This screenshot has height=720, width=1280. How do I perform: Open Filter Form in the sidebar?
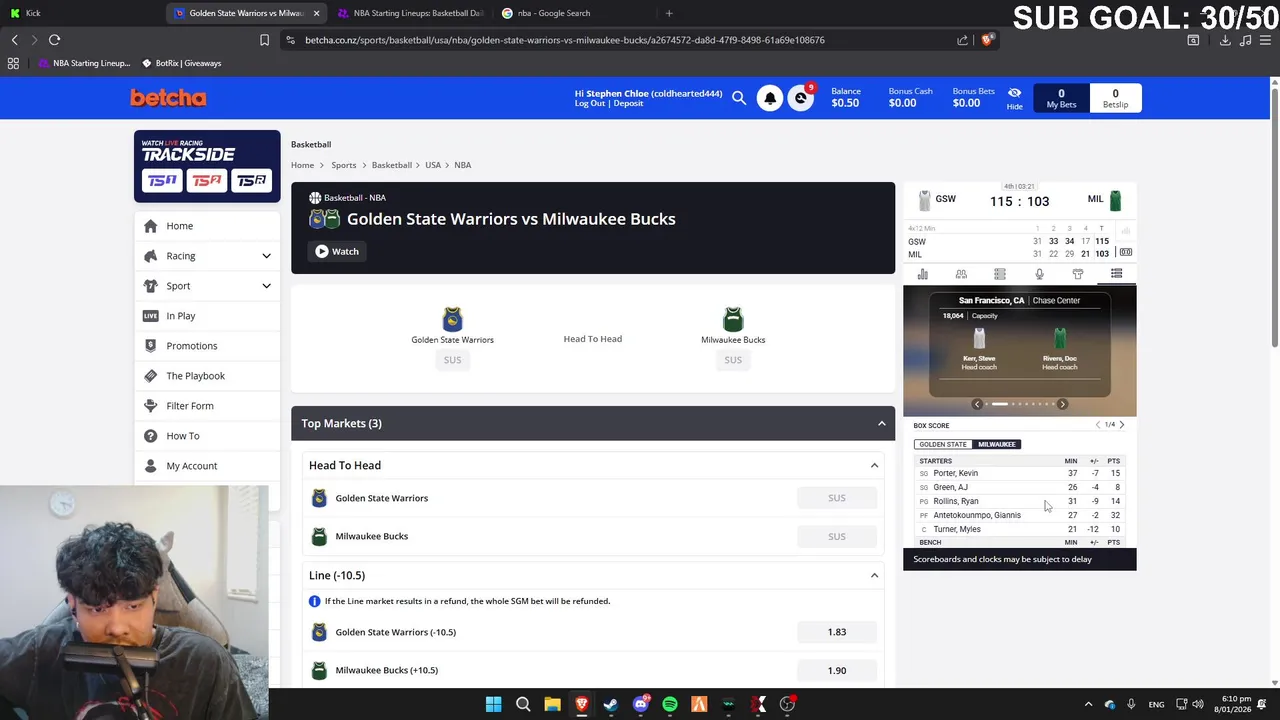(x=207, y=406)
